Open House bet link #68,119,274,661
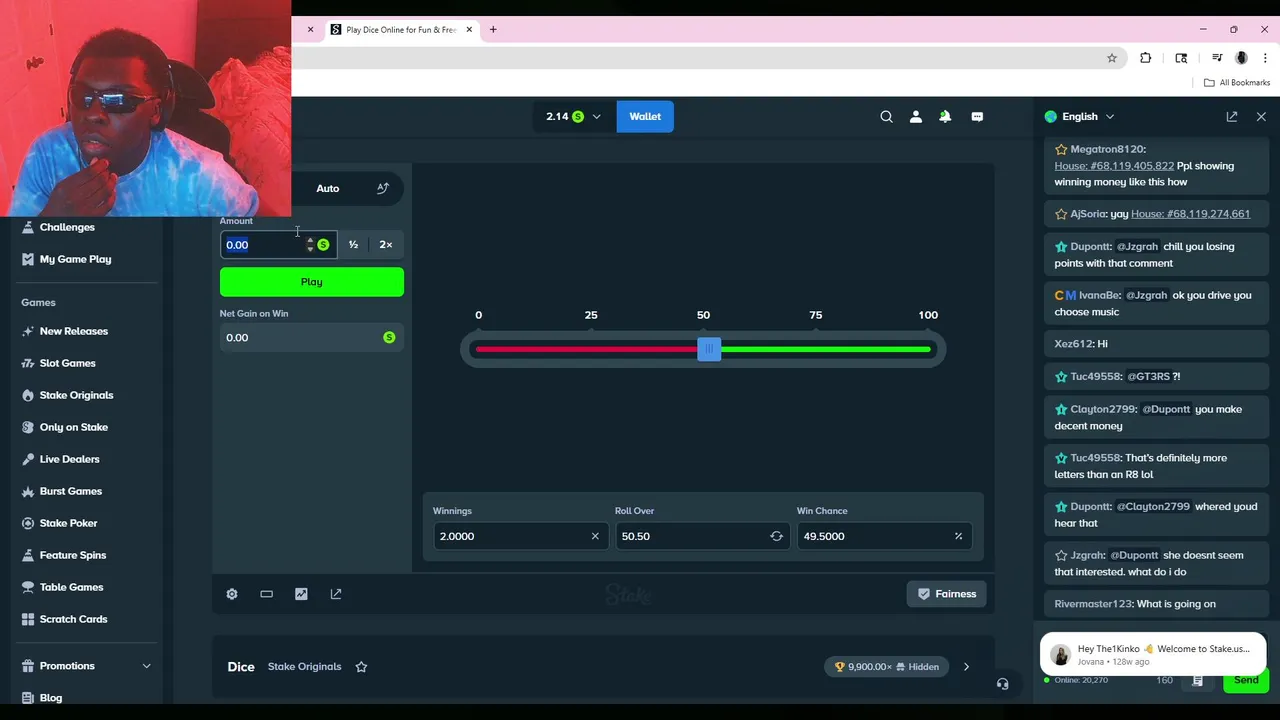 pyautogui.click(x=1190, y=214)
